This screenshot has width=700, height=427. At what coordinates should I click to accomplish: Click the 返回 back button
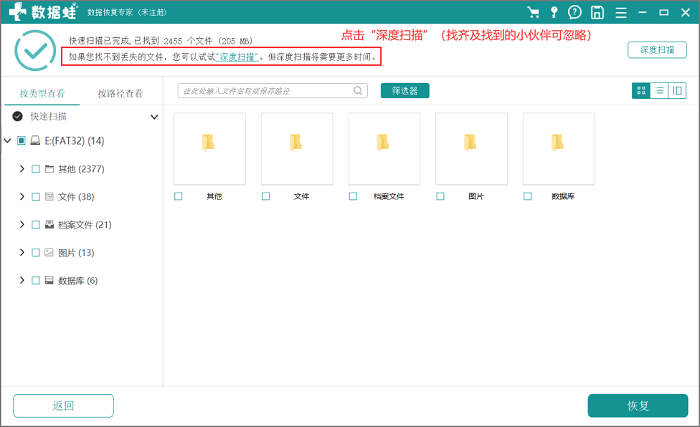click(63, 406)
